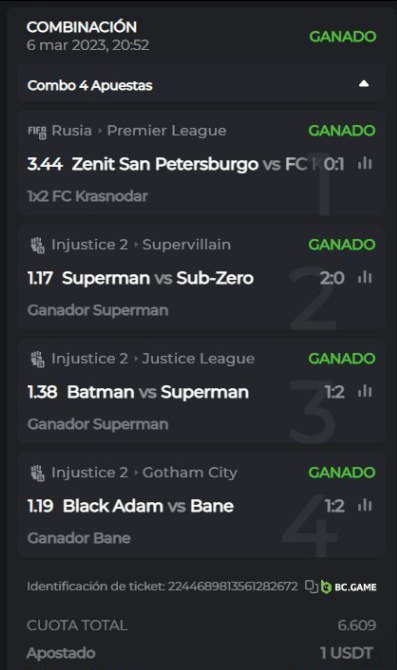Select the Batman vs Superman match title
Screen dimensions: 397x670
click(158, 392)
